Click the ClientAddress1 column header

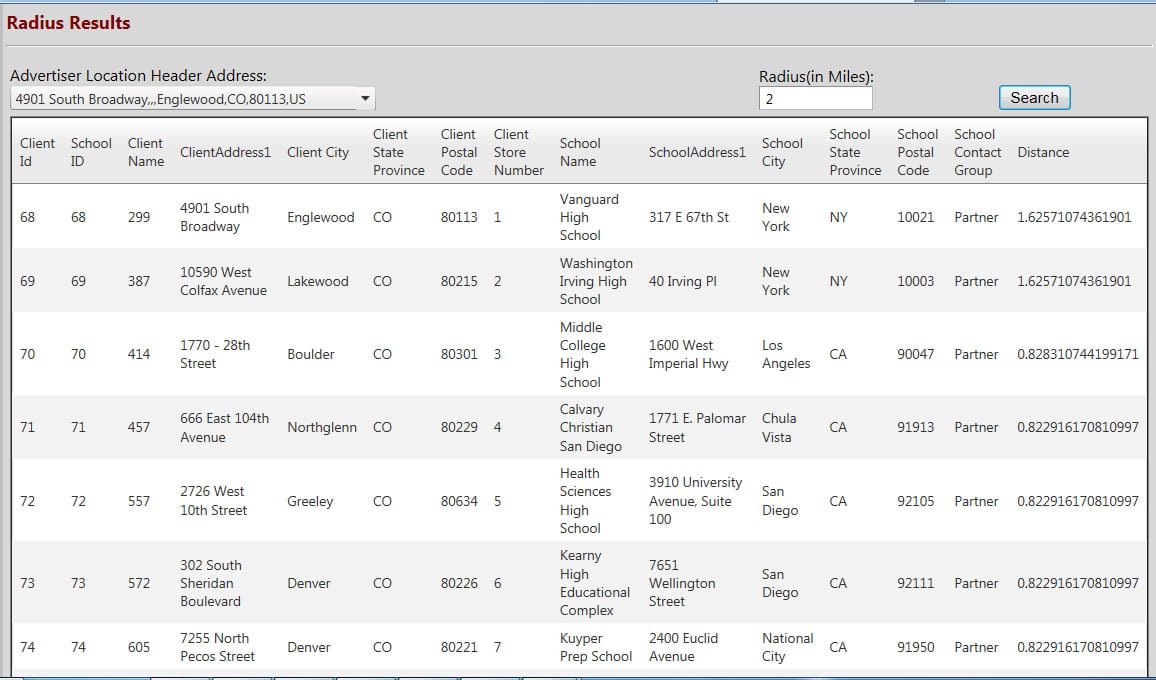pyautogui.click(x=226, y=152)
